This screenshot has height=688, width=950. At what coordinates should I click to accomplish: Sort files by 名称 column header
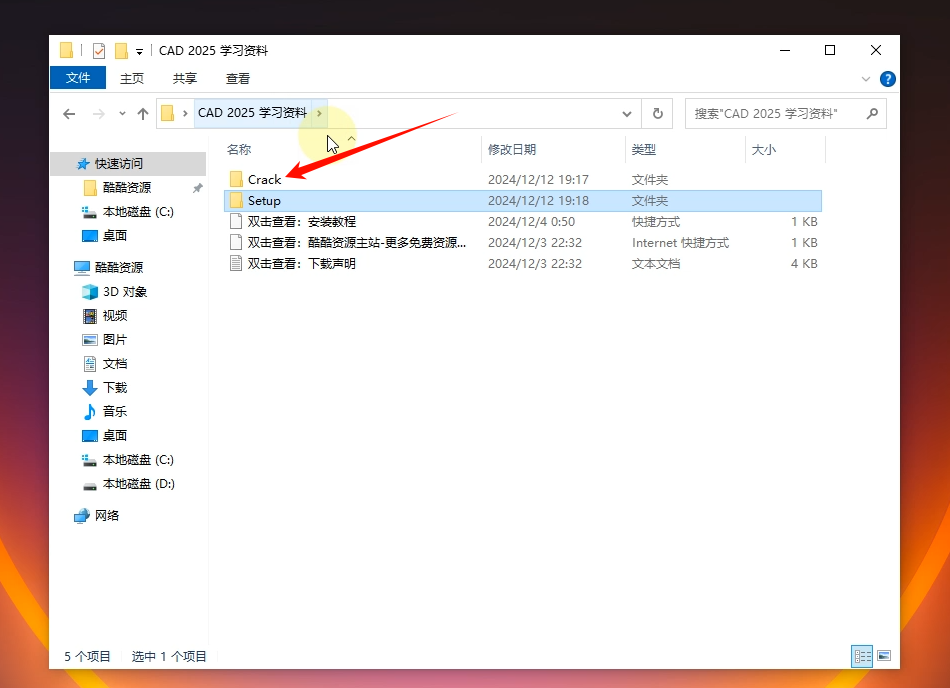point(239,150)
